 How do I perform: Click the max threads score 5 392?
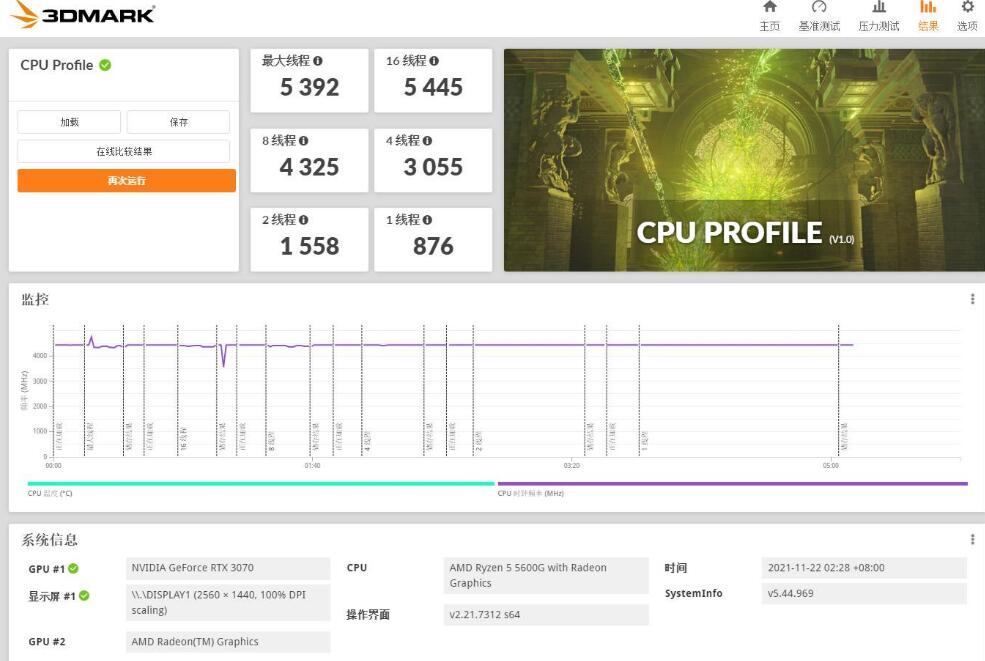(x=309, y=87)
